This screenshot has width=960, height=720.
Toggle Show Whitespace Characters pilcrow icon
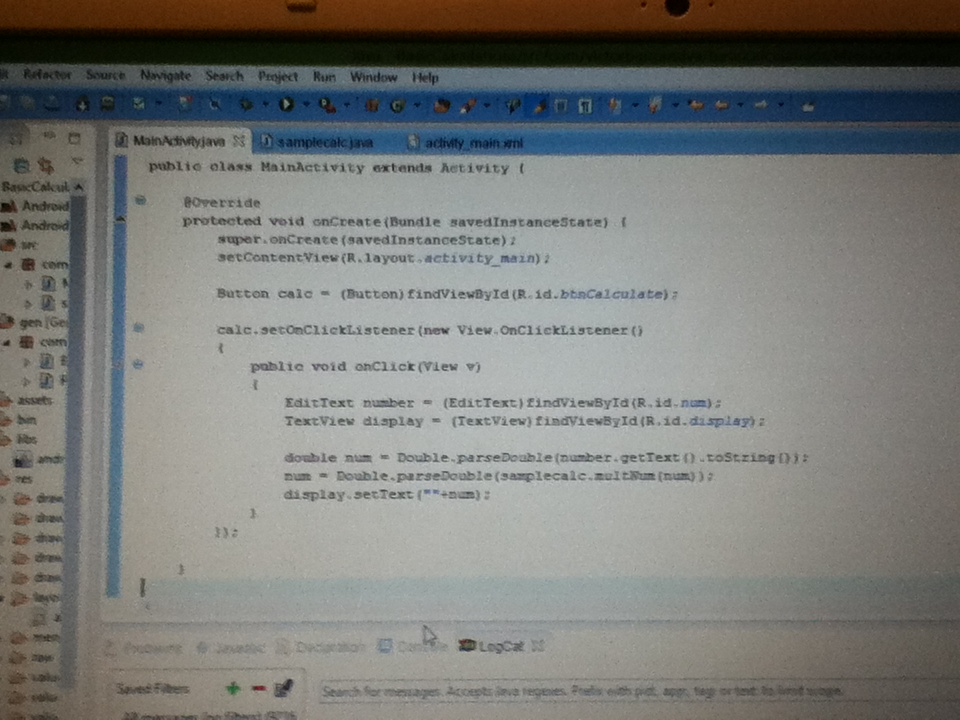[585, 106]
